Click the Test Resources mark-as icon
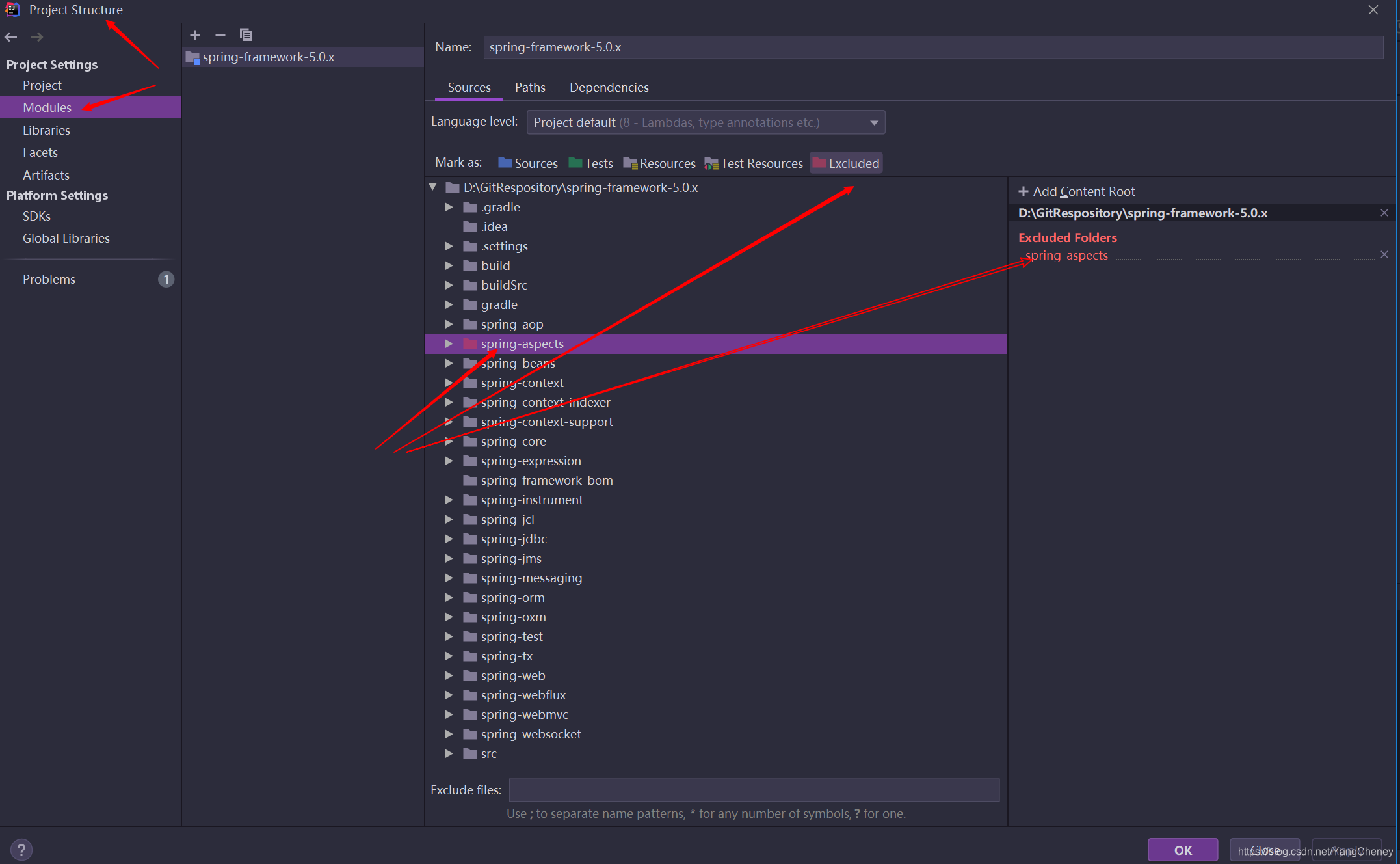This screenshot has height=864, width=1400. pyautogui.click(x=710, y=163)
